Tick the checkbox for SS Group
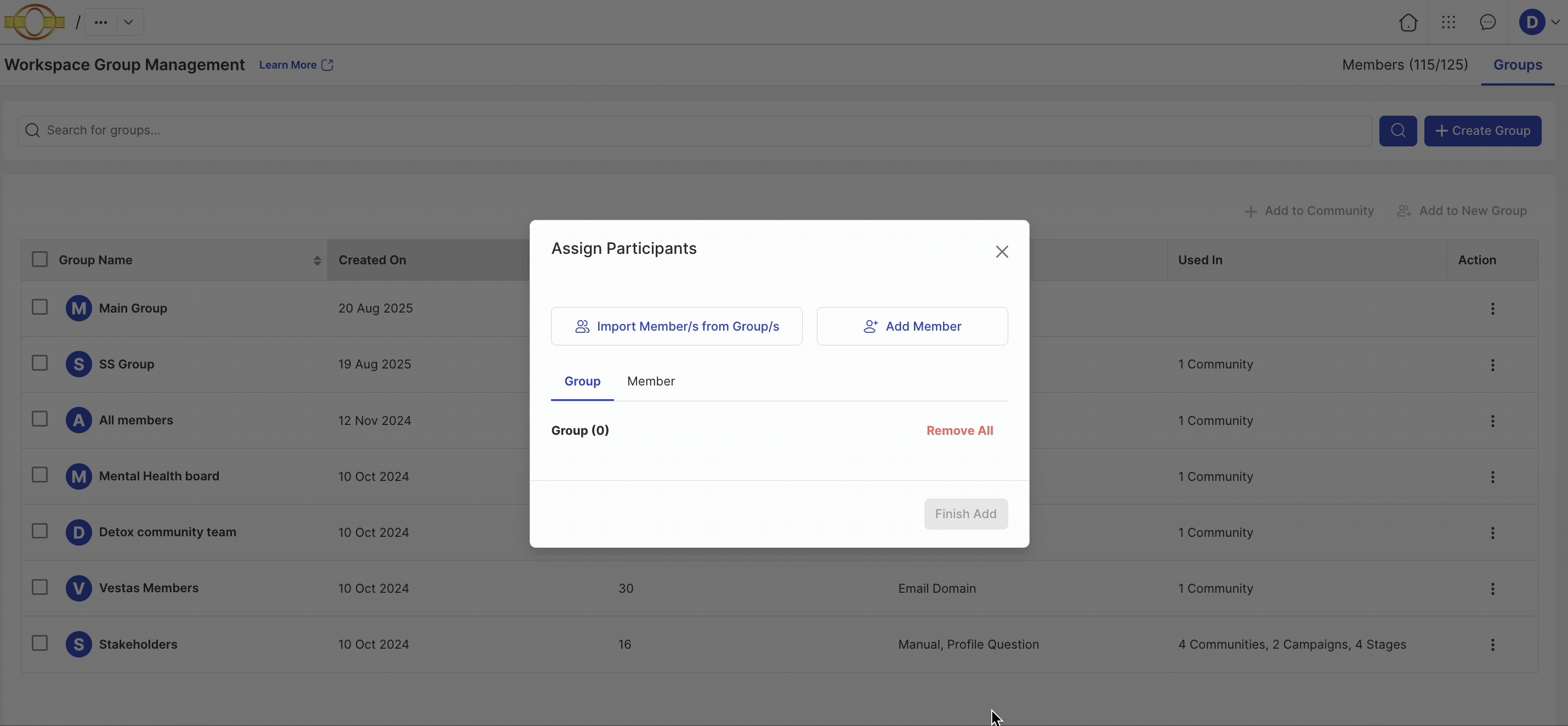 [39, 364]
